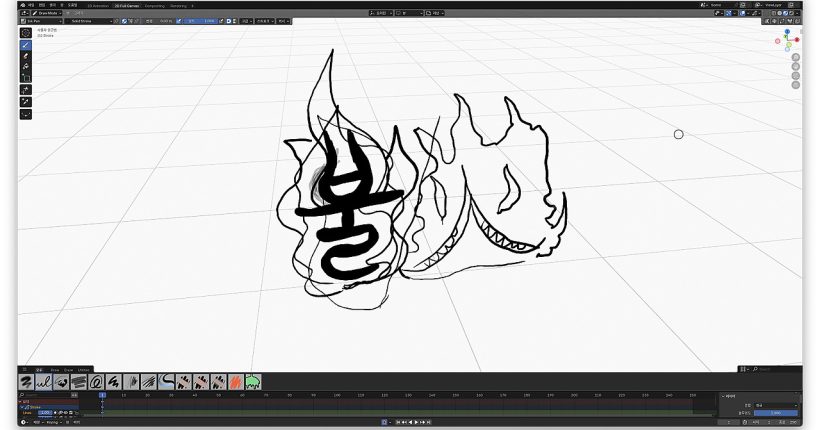Expand the Stroke object in the dope sheet
Screen dimensions: 820x430
pyautogui.click(x=22, y=407)
